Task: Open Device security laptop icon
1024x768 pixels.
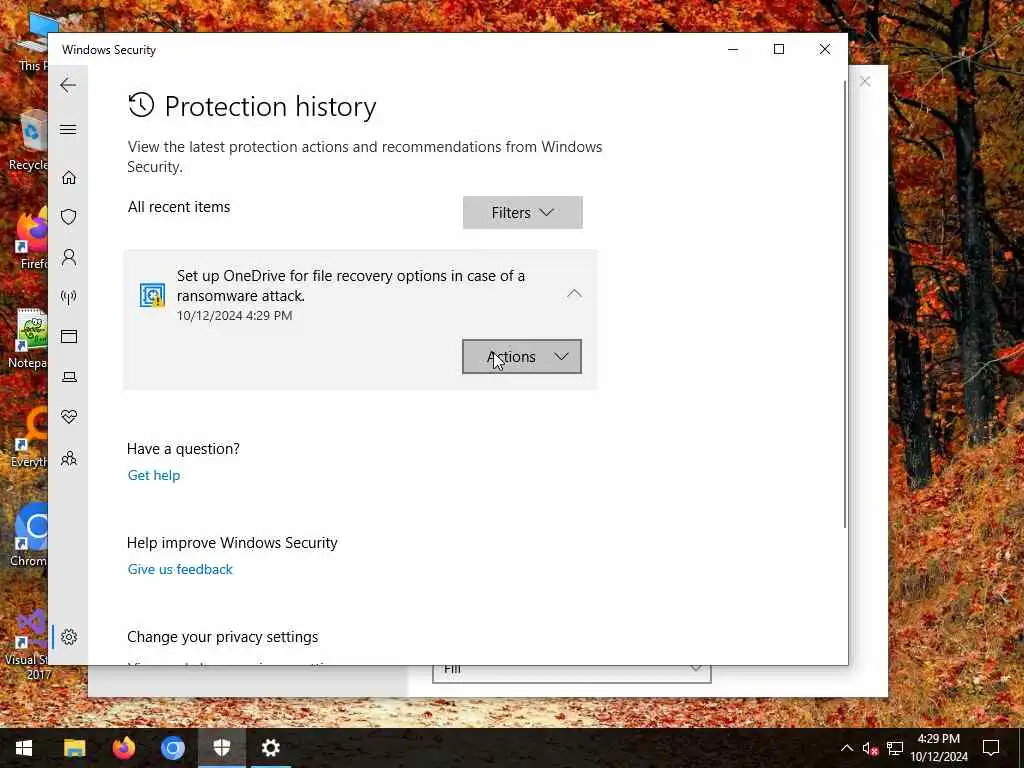Action: pos(69,377)
